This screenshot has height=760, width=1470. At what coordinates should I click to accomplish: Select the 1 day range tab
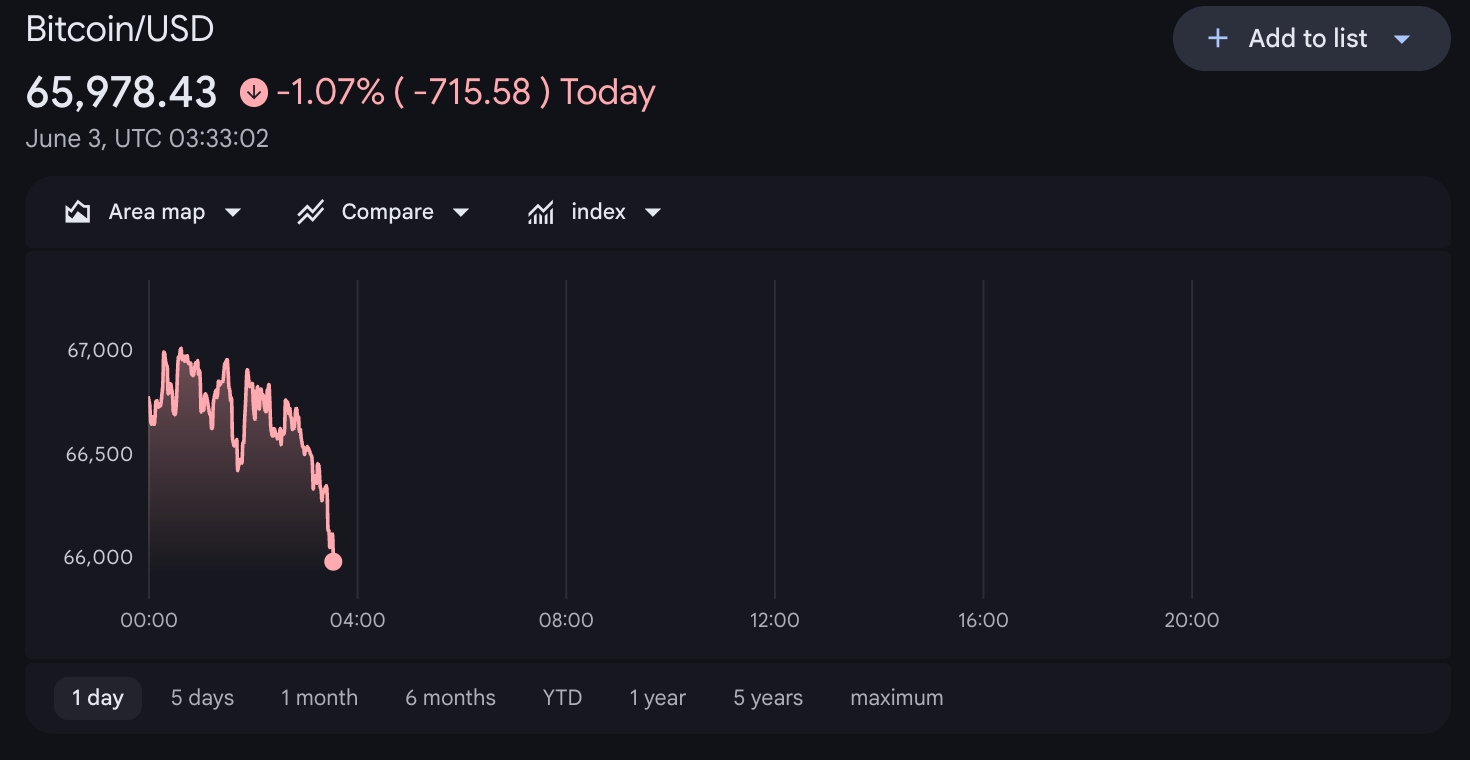coord(98,698)
